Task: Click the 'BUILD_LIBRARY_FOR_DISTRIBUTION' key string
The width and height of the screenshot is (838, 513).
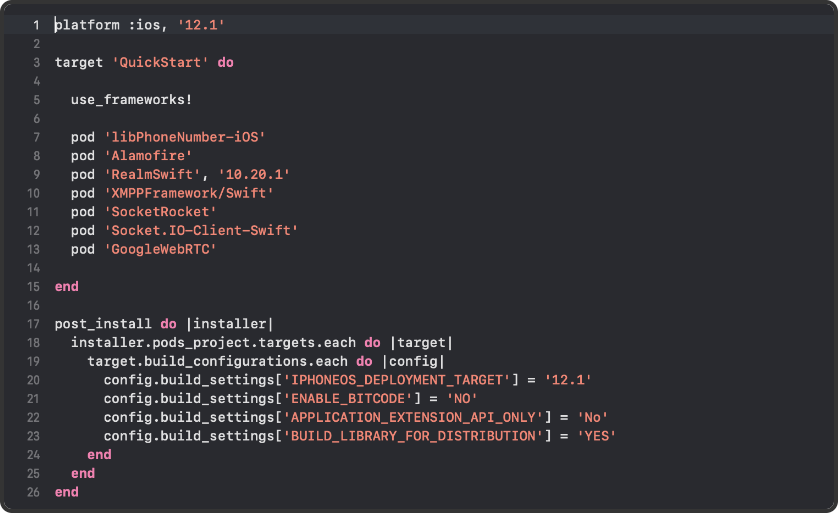Action: tap(412, 436)
